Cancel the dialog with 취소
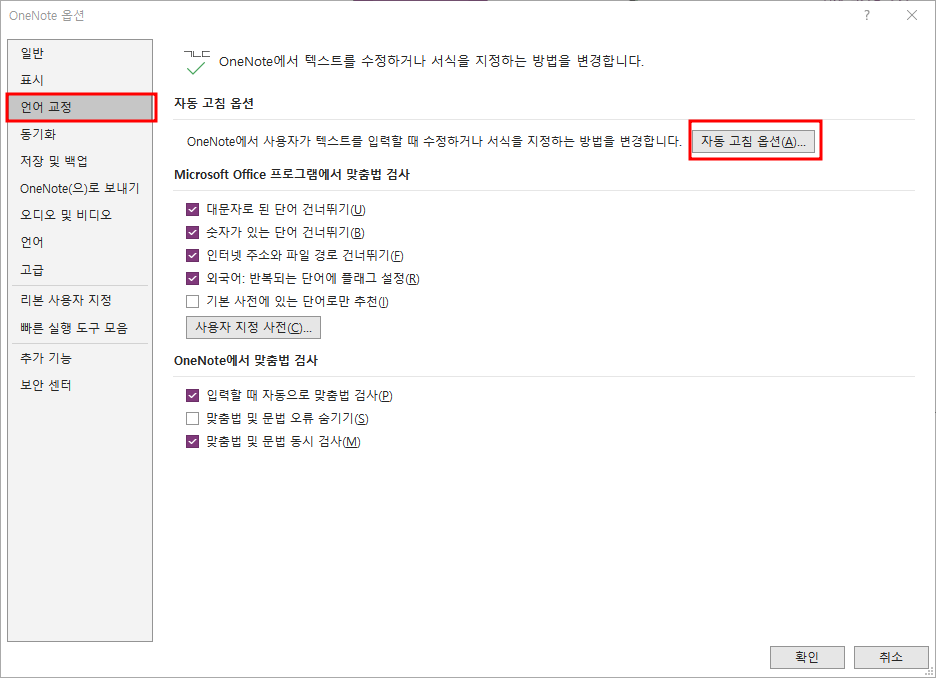 (891, 657)
